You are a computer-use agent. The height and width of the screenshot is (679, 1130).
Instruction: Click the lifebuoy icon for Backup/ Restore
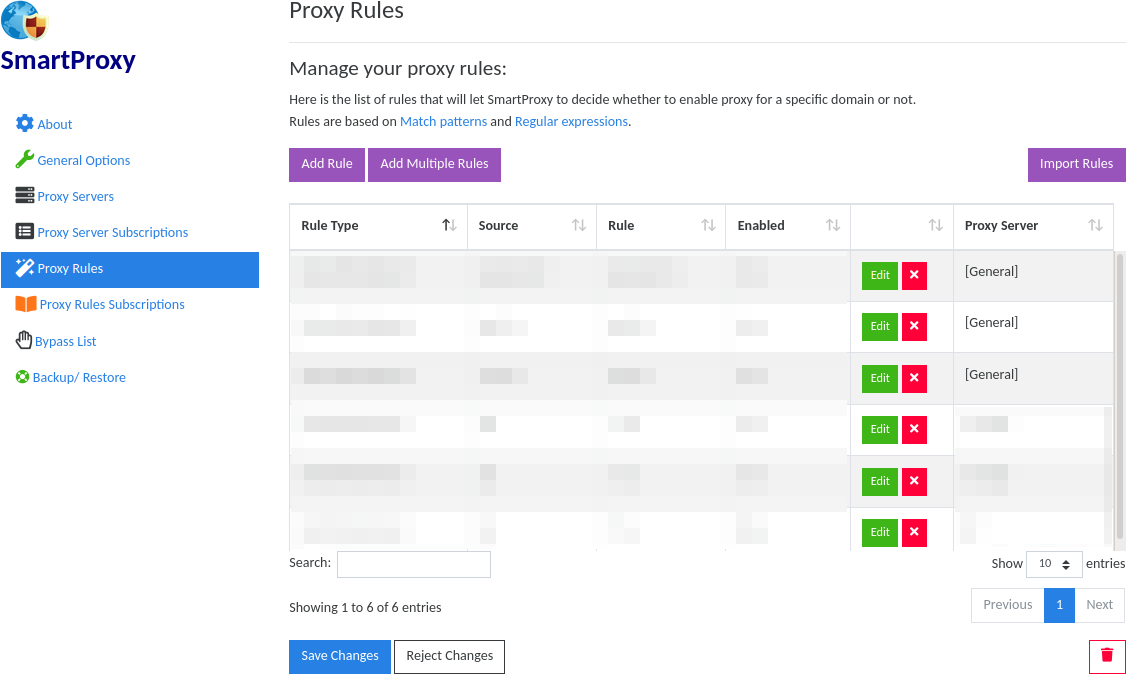(23, 377)
